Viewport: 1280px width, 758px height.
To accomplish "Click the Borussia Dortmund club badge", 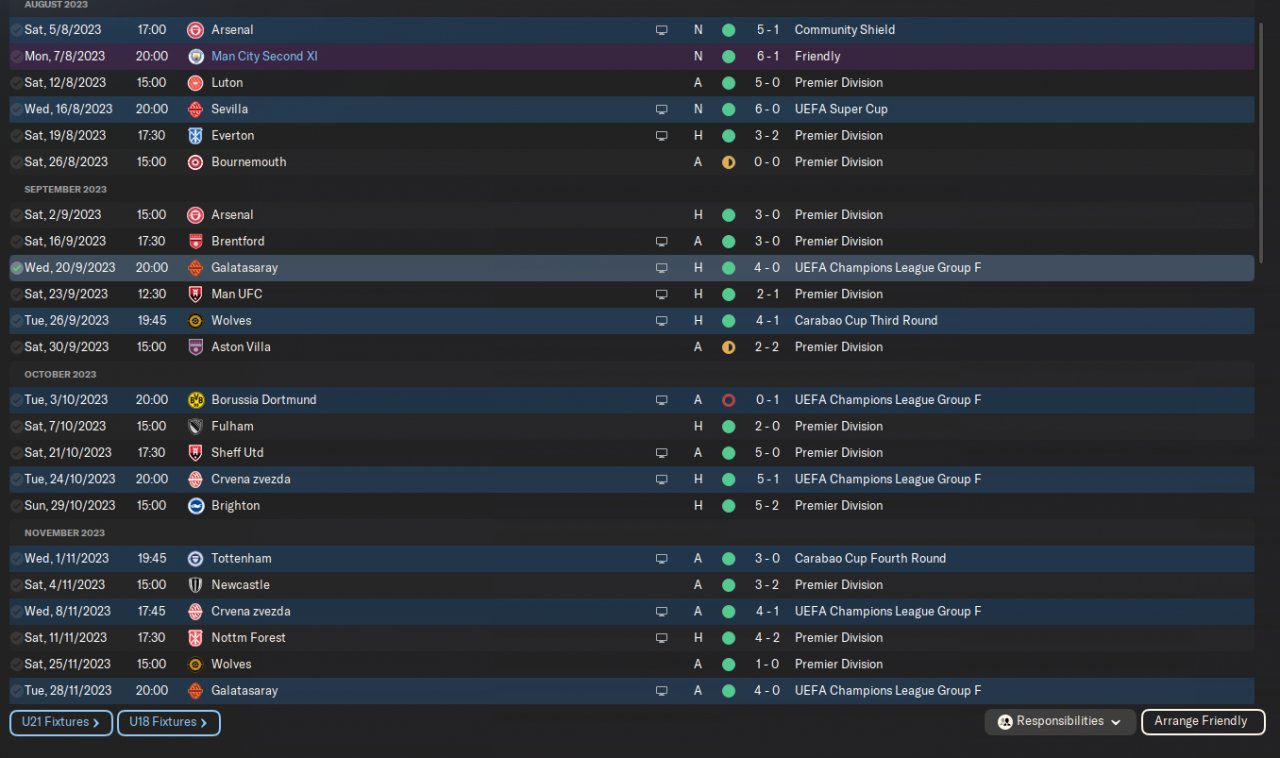I will [195, 400].
